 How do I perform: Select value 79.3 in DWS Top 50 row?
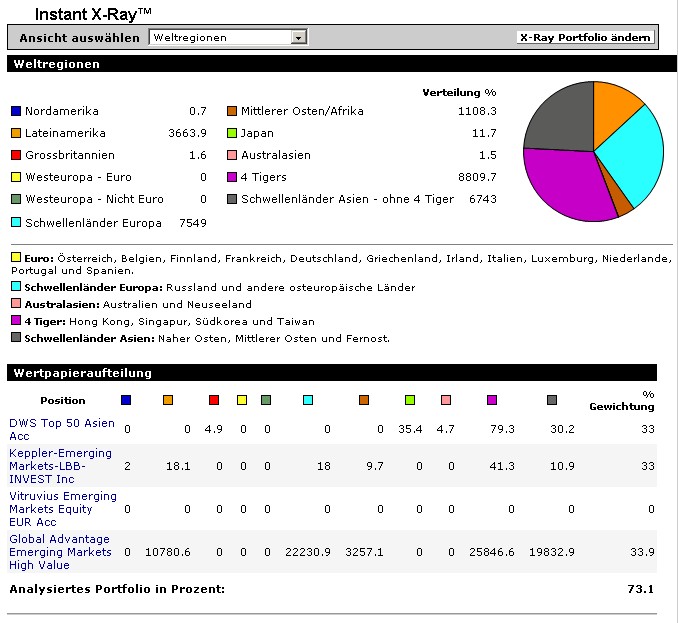click(502, 429)
